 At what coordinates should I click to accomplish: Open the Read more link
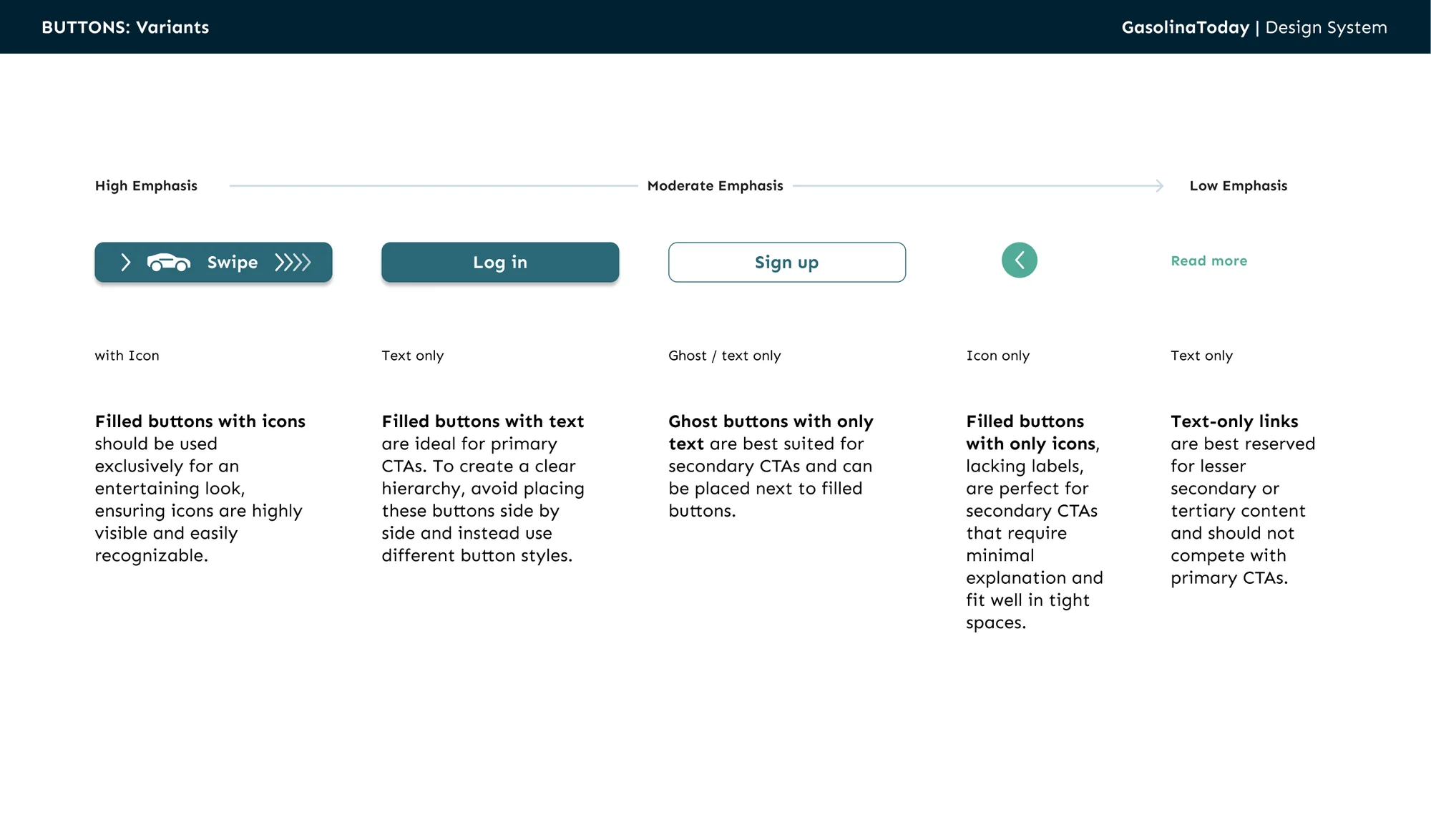point(1209,261)
